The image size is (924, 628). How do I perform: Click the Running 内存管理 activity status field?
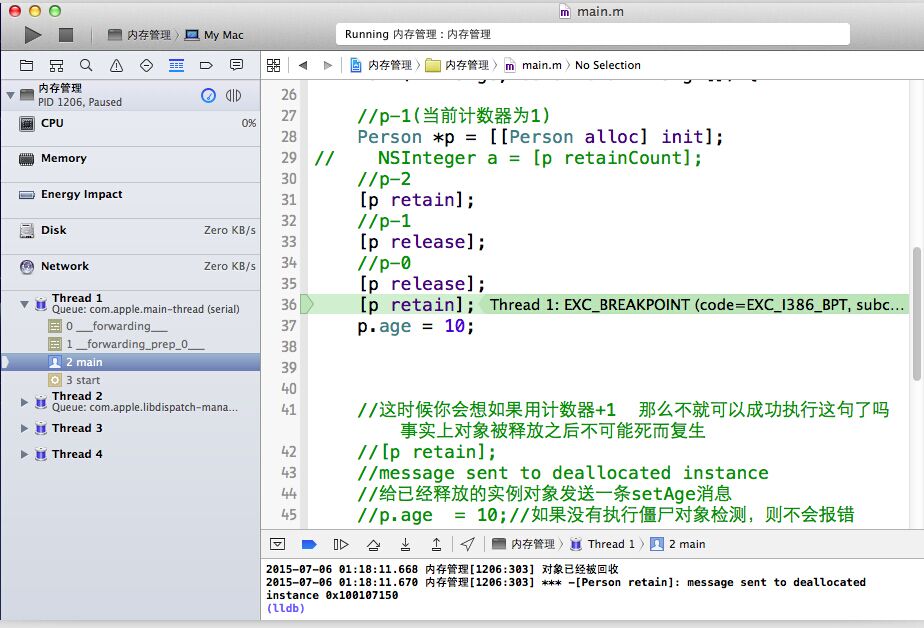tap(593, 35)
